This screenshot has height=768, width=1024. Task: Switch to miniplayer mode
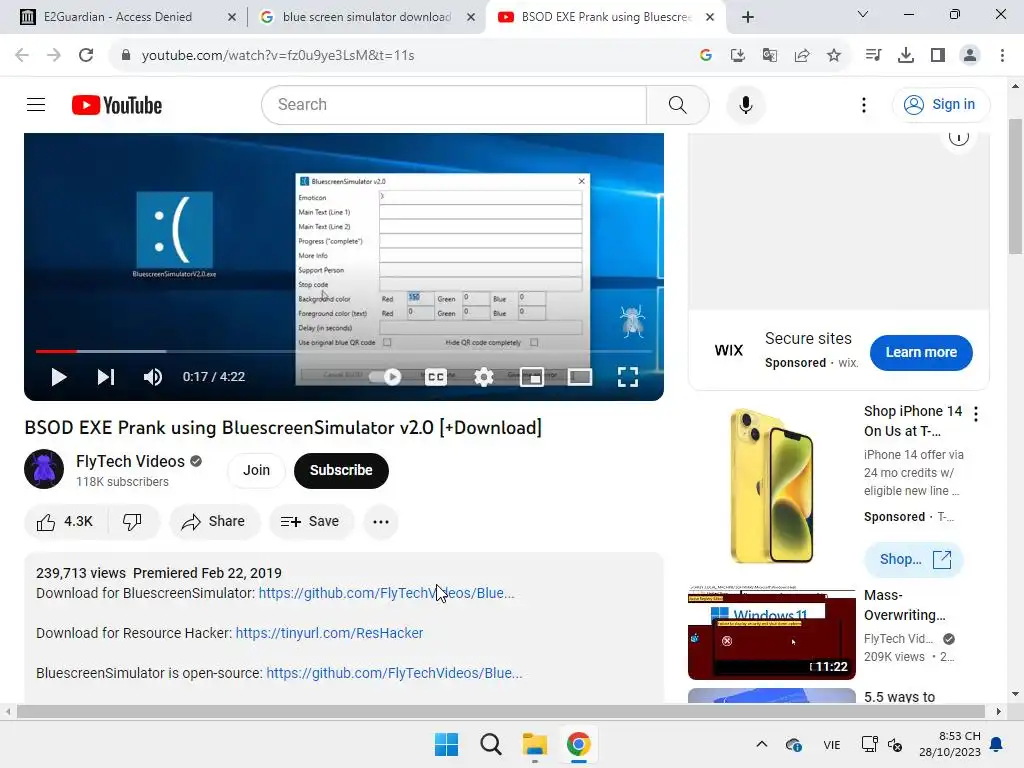coord(532,377)
